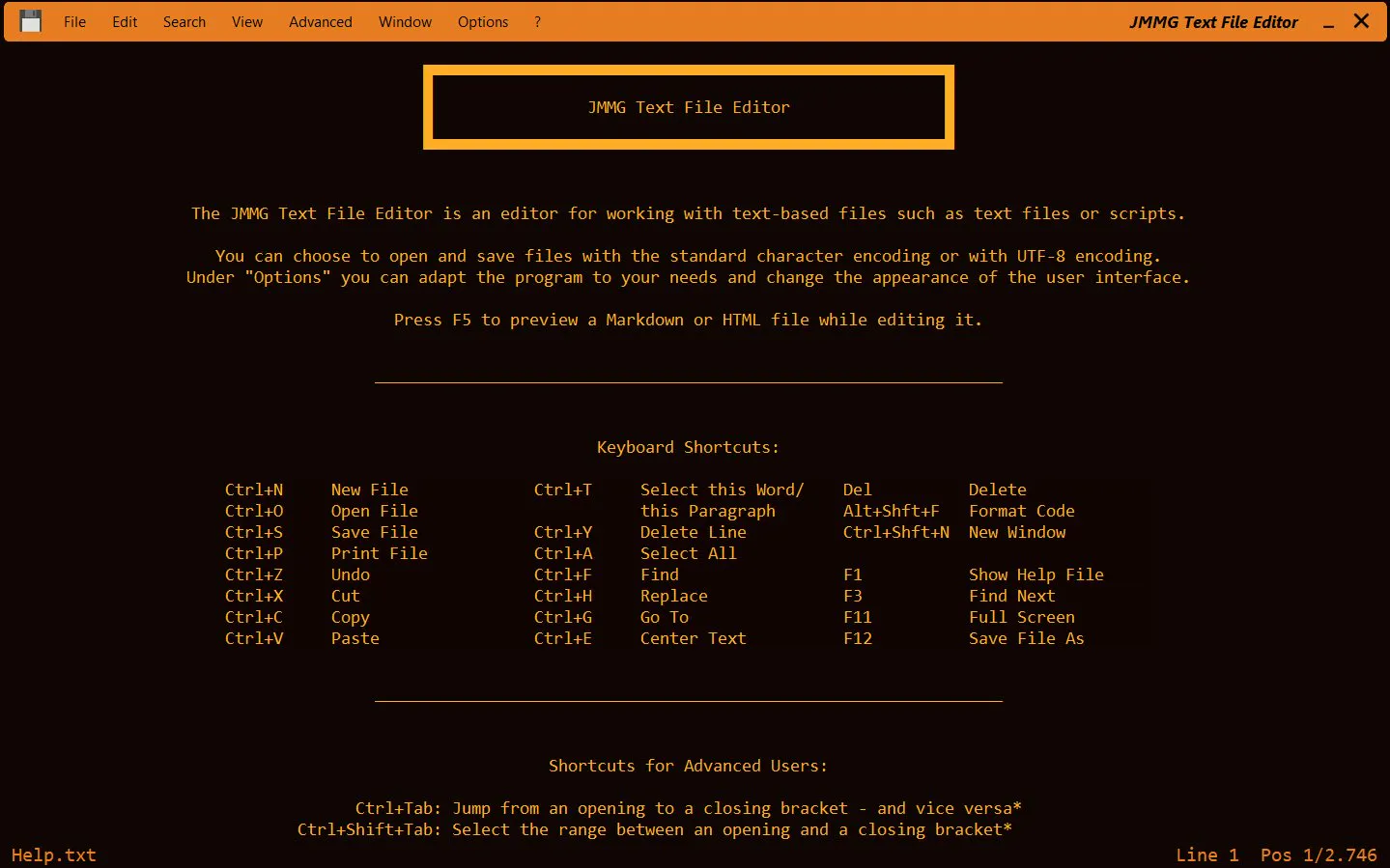Open the Edit menu

[125, 22]
